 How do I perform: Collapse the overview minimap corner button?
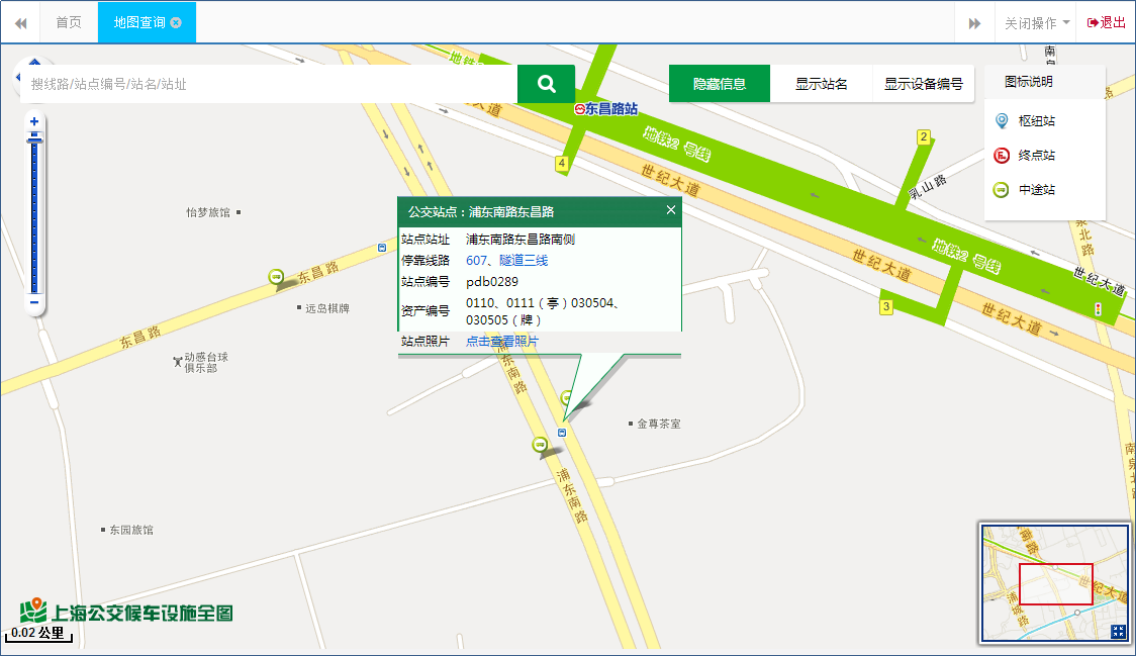point(1118,632)
